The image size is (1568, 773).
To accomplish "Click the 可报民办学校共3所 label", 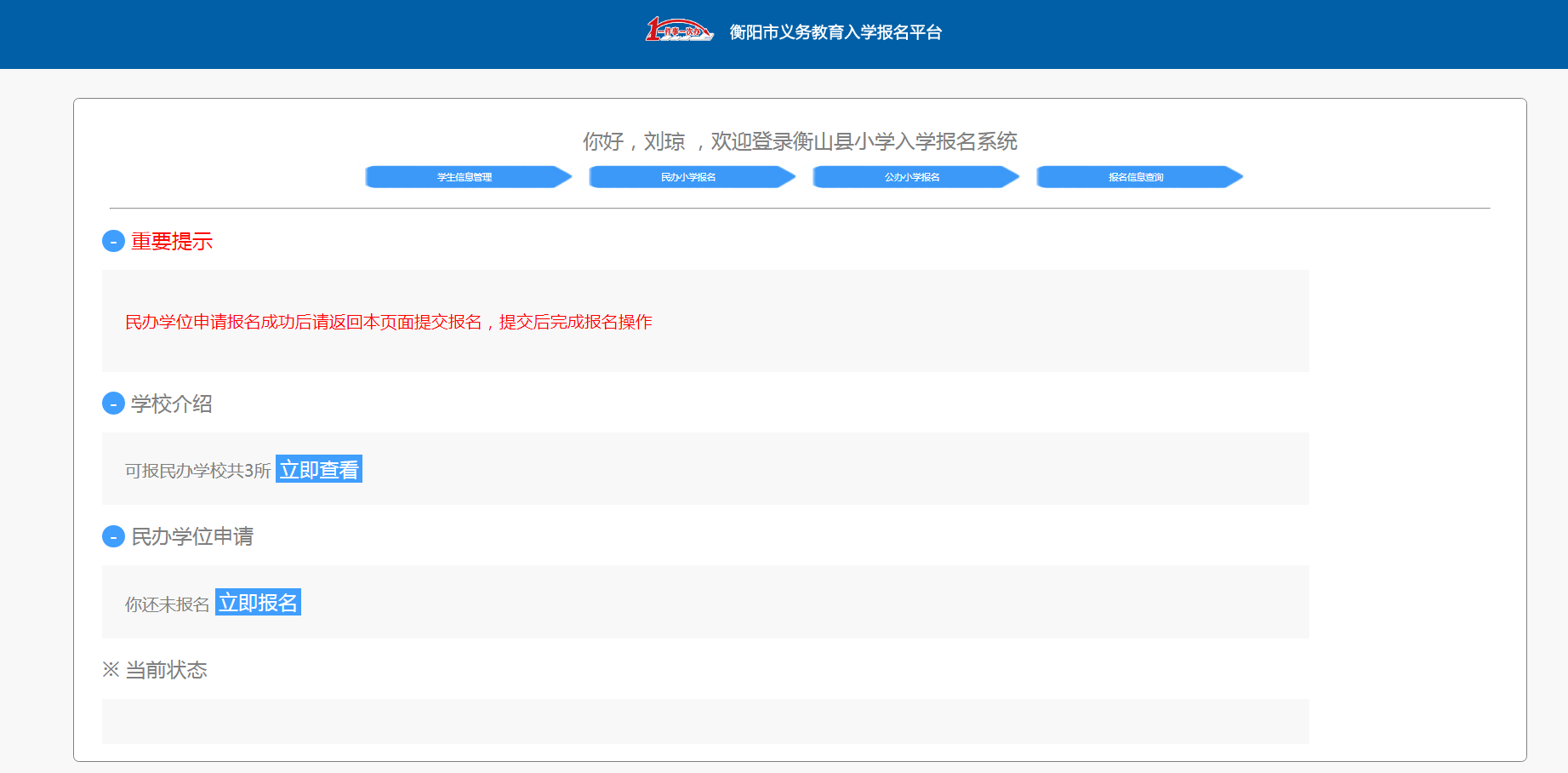I will click(x=197, y=471).
